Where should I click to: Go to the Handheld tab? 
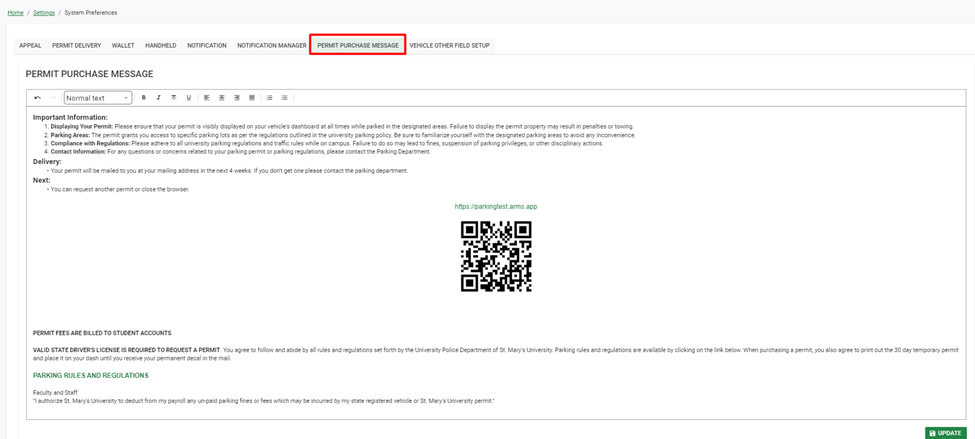coord(161,45)
